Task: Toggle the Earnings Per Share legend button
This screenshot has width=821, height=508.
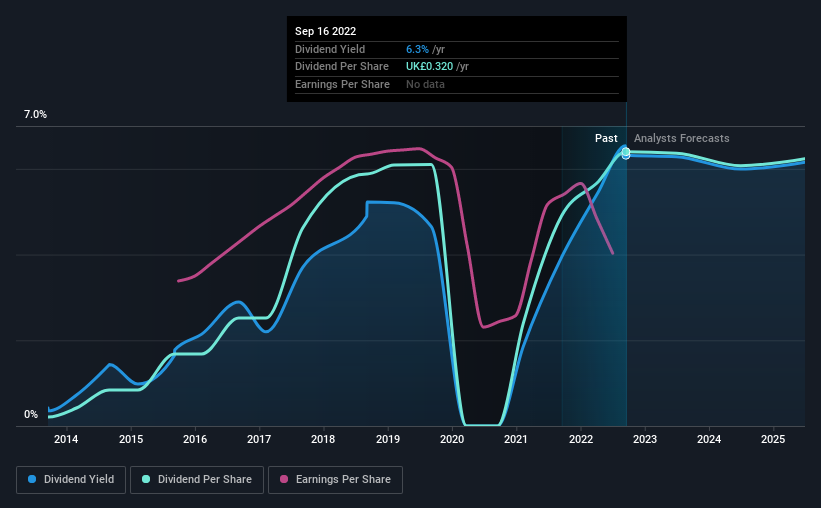Action: (335, 480)
